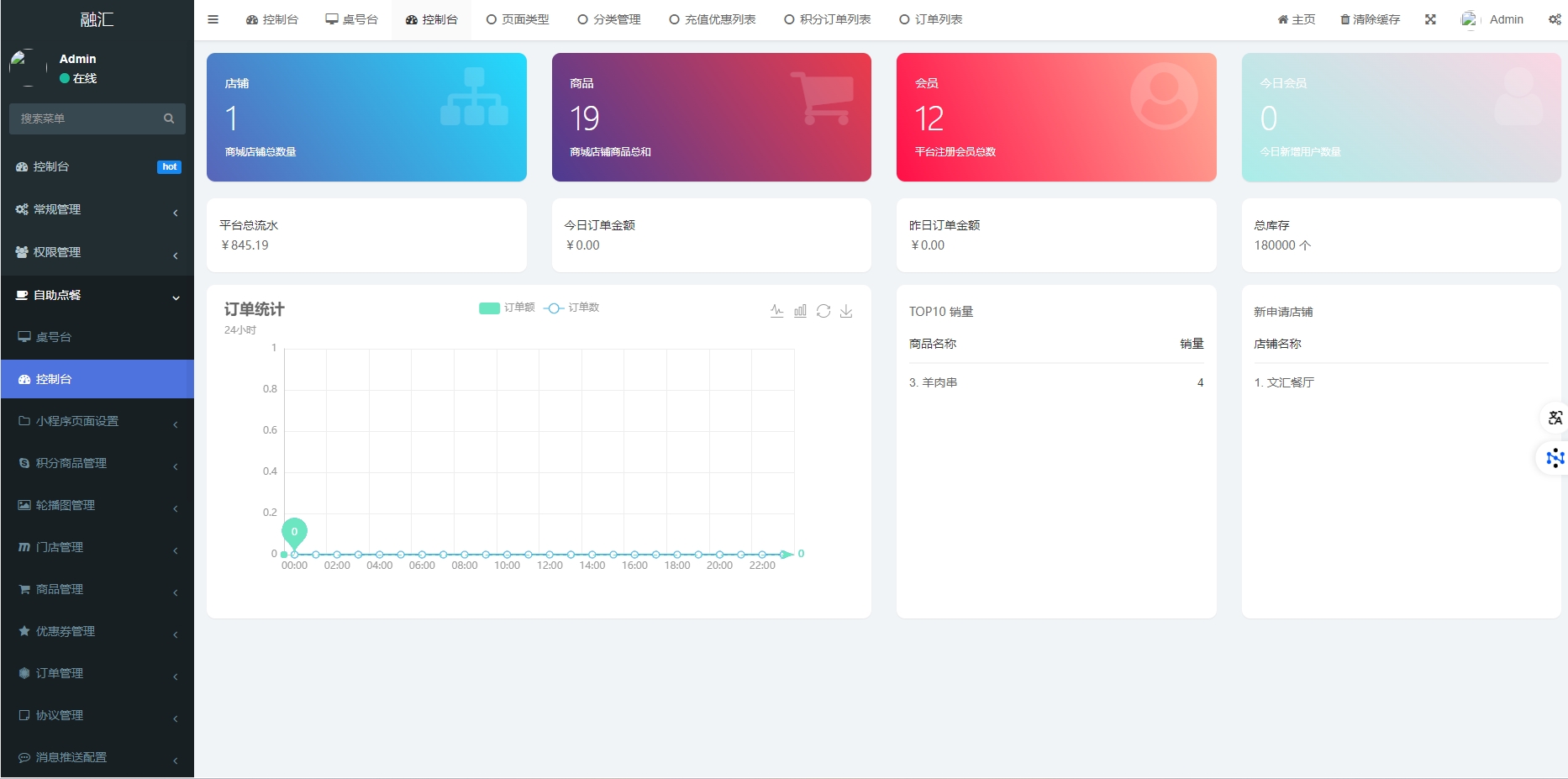This screenshot has width=1568, height=779.
Task: Focus the 搜索菜单 search field
Action: tap(87, 118)
